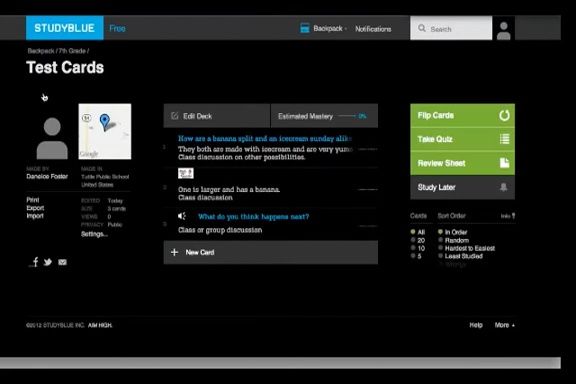This screenshot has width=576, height=384.
Task: Go to 7th Grade breadcrumb
Action: click(72, 51)
